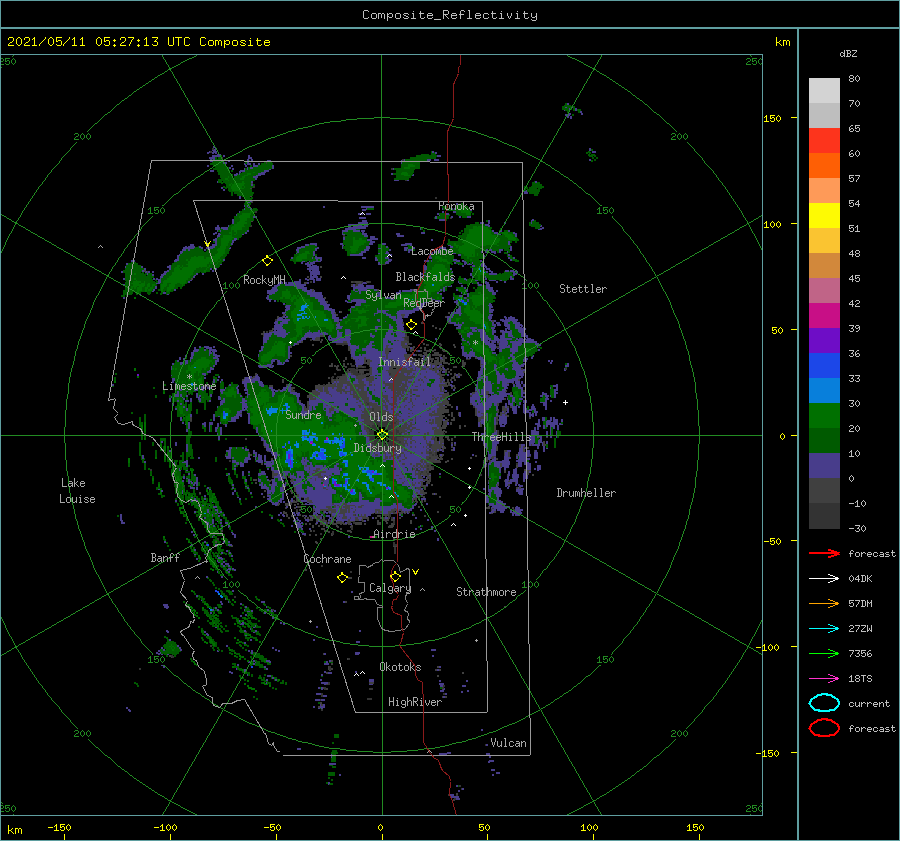900x841 pixels.
Task: Click the Ponoka city label
Action: click(x=456, y=206)
